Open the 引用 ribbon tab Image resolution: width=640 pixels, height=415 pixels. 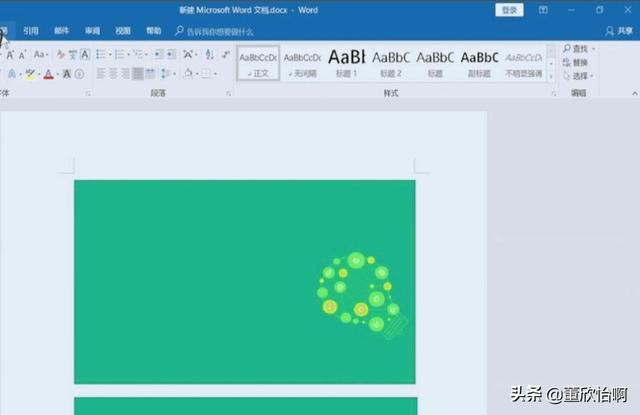click(x=31, y=31)
